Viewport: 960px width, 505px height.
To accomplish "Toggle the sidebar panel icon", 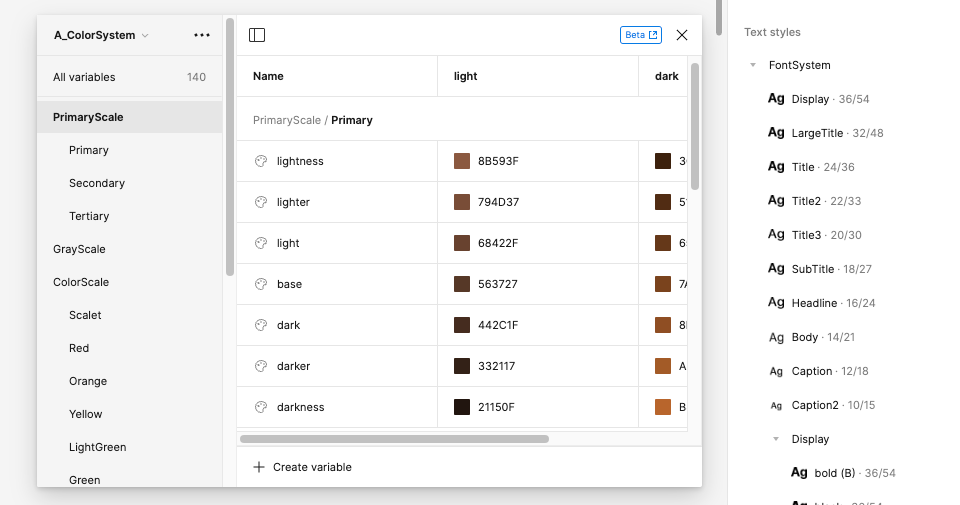I will click(257, 35).
